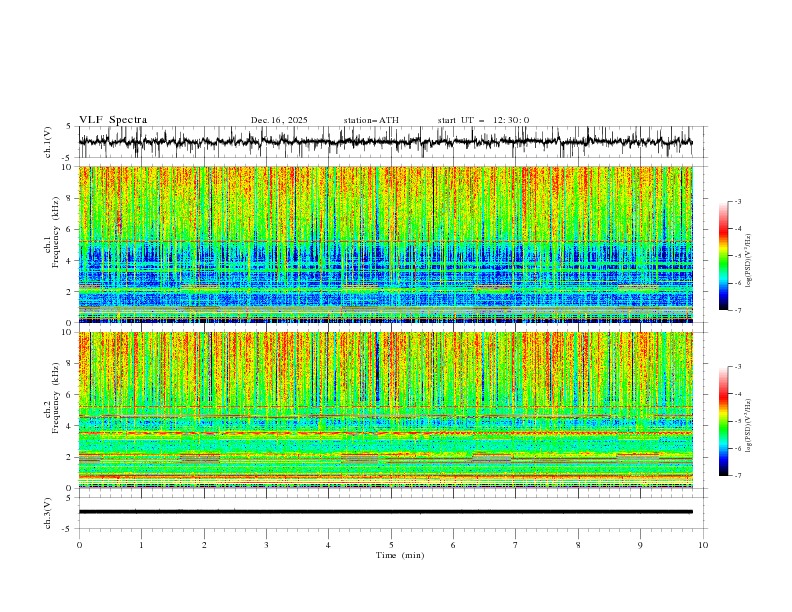This screenshot has width=792, height=612.
Task: Click the "5" volt tick on ch.3(V) axis
Action: [x=69, y=498]
